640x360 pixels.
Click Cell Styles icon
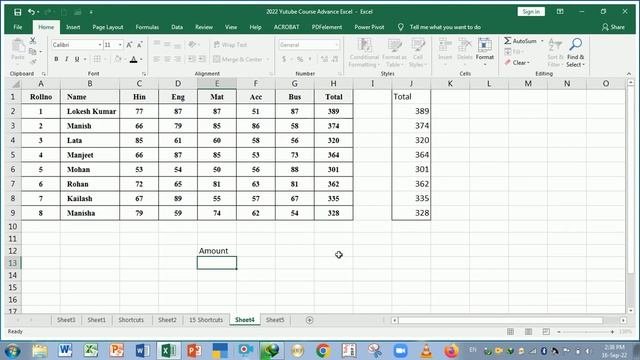click(418, 52)
